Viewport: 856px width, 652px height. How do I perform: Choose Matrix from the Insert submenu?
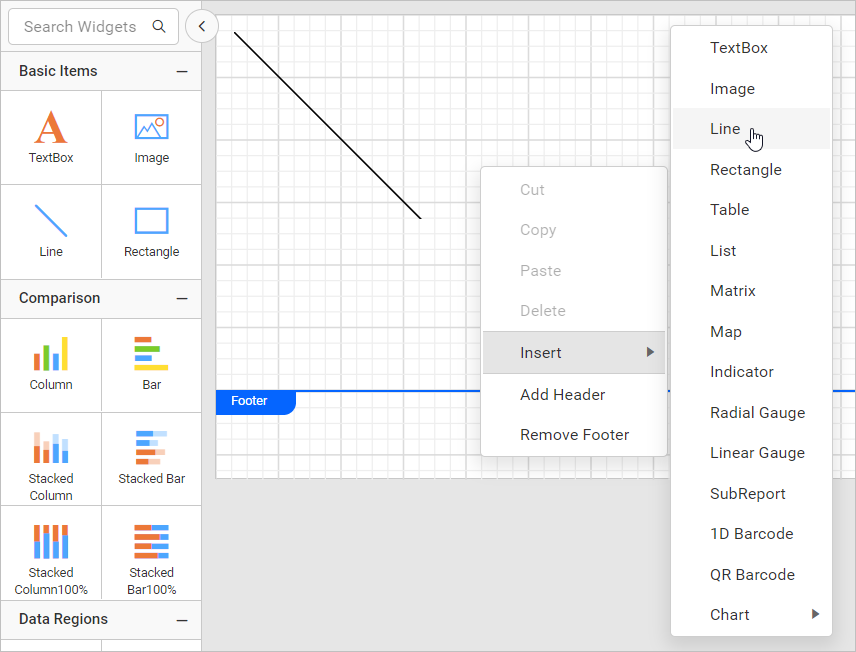[x=733, y=290]
